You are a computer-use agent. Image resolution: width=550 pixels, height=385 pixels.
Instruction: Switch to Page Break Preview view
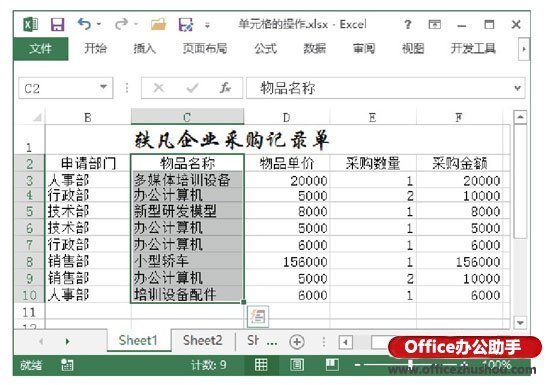332,365
